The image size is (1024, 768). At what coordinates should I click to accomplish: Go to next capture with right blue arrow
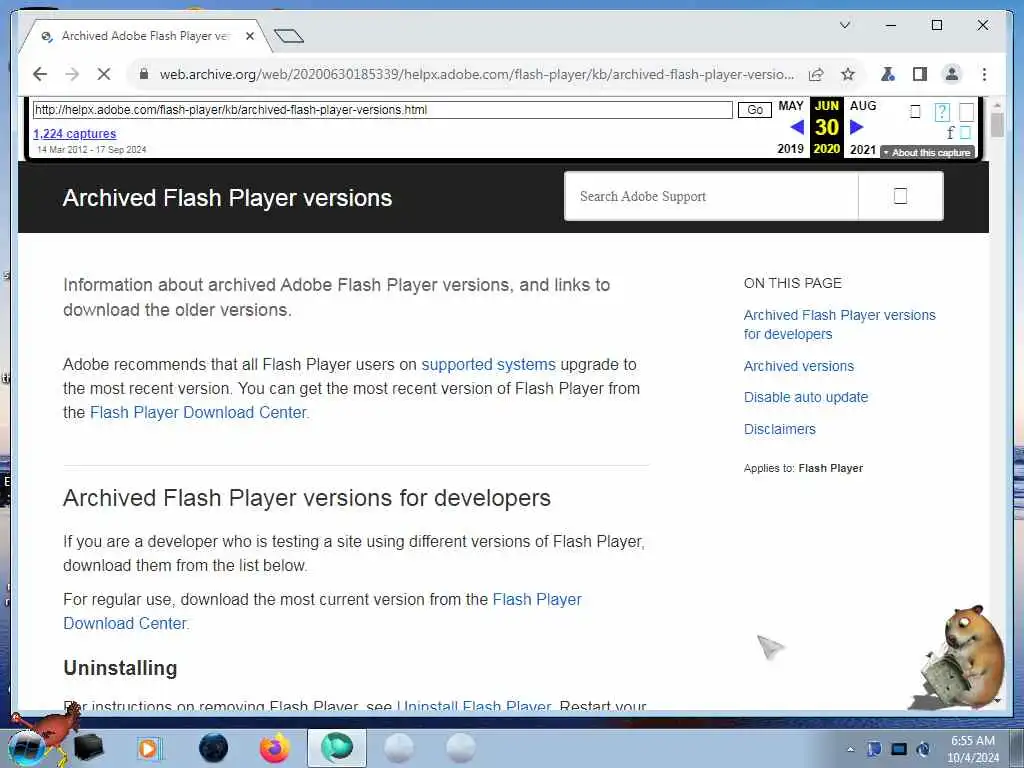[x=856, y=127]
